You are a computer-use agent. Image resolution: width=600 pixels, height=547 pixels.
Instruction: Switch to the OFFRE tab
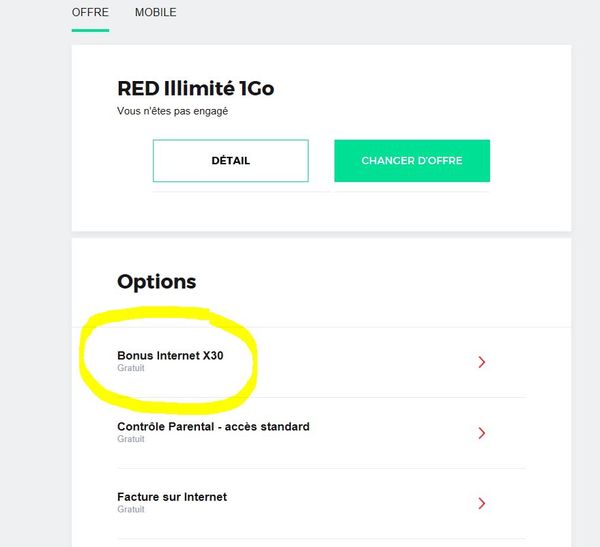click(x=90, y=13)
